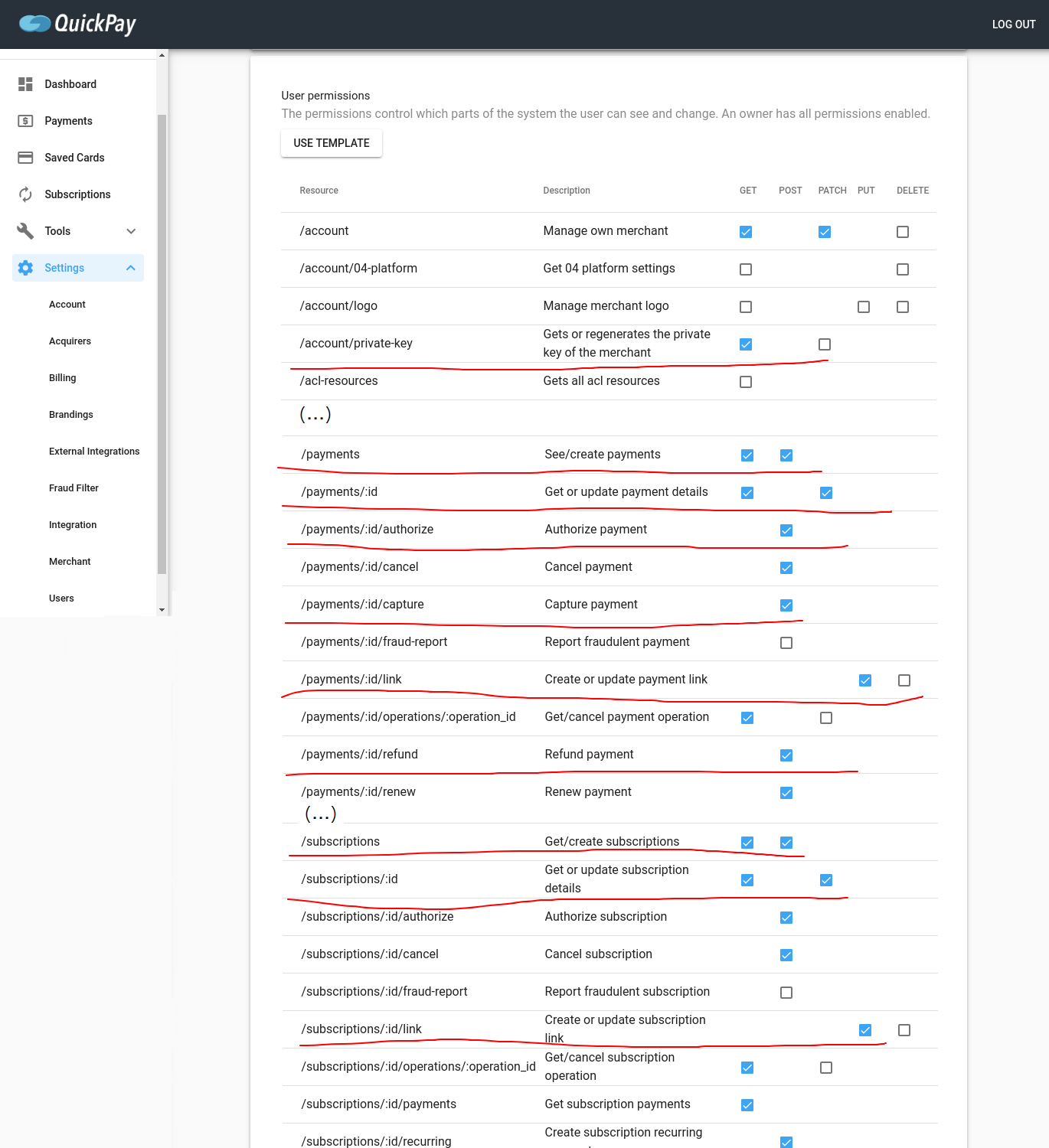The image size is (1049, 1148).
Task: Click the Resource column header
Action: click(x=319, y=191)
